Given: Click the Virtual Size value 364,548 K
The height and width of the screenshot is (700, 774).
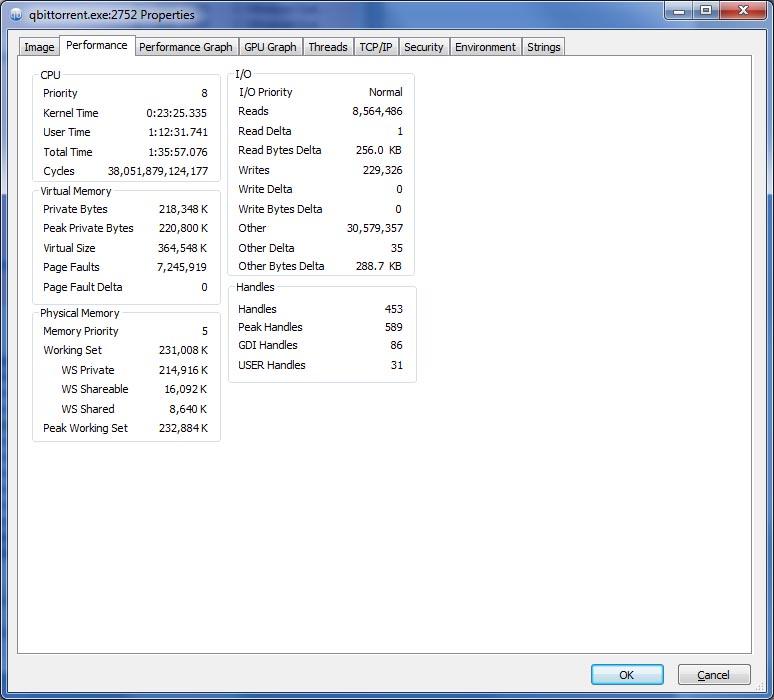Looking at the screenshot, I should pos(183,248).
